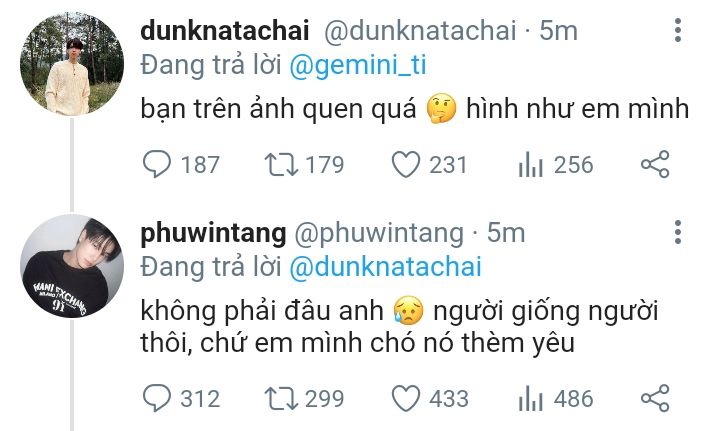Retweet phuwintang's tweet
719x431 pixels.
(280, 398)
